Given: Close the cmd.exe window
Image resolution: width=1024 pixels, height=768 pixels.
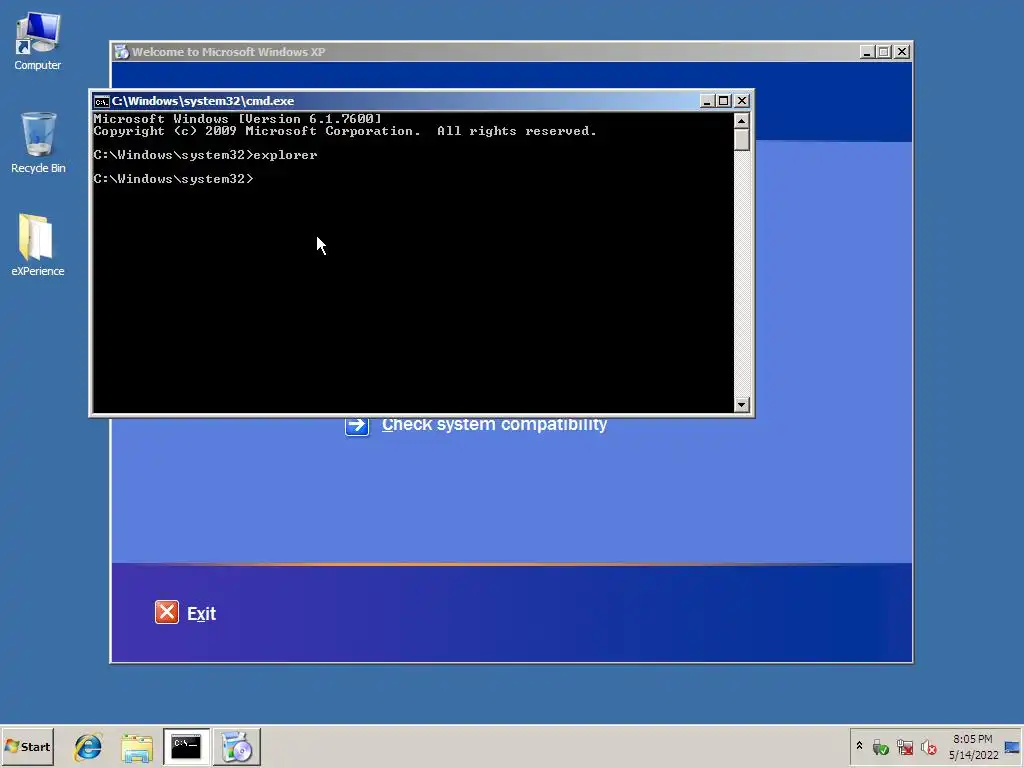Looking at the screenshot, I should point(742,101).
